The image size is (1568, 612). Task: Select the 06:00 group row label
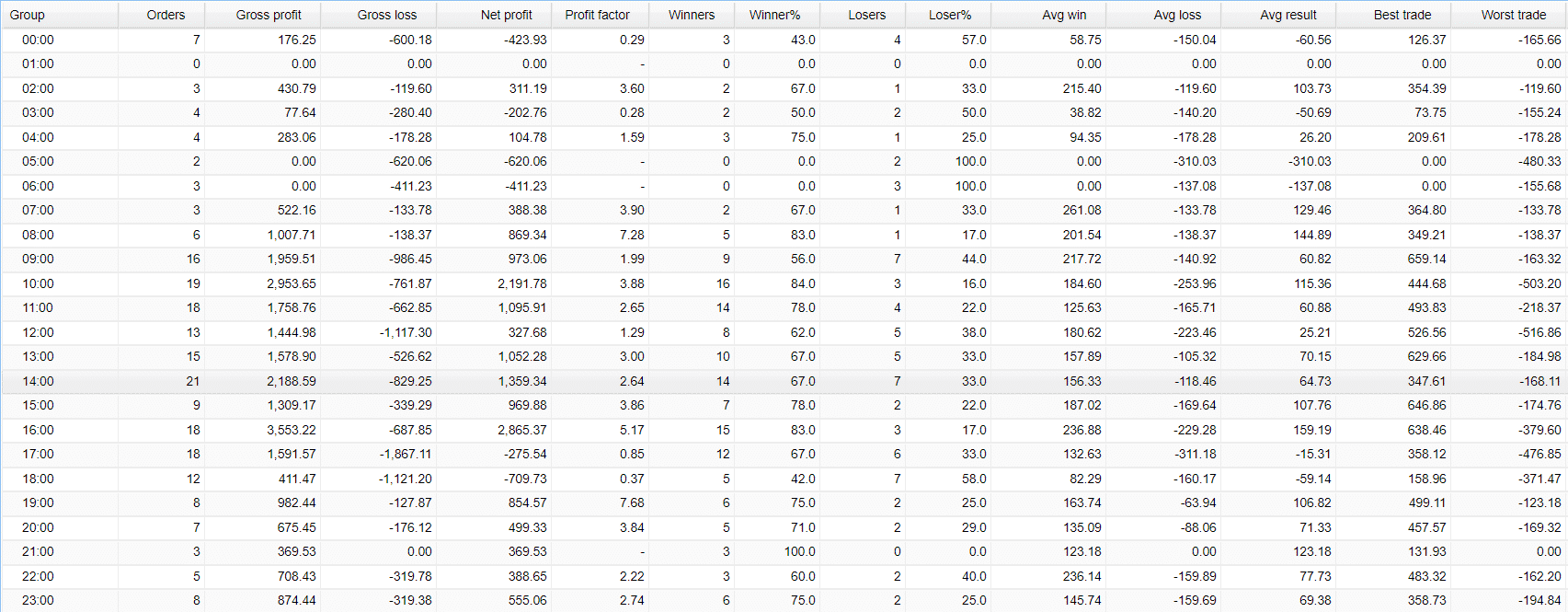[x=38, y=186]
